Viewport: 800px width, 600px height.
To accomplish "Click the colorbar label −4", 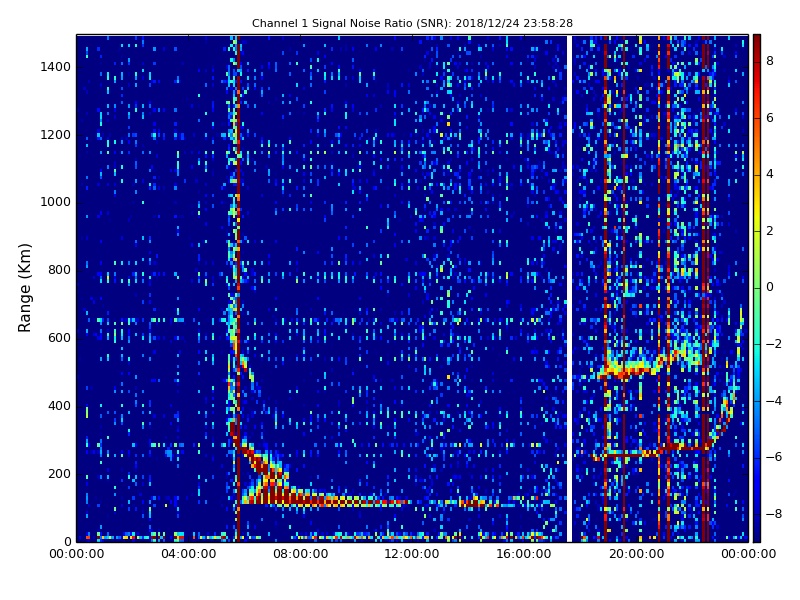I will point(774,401).
